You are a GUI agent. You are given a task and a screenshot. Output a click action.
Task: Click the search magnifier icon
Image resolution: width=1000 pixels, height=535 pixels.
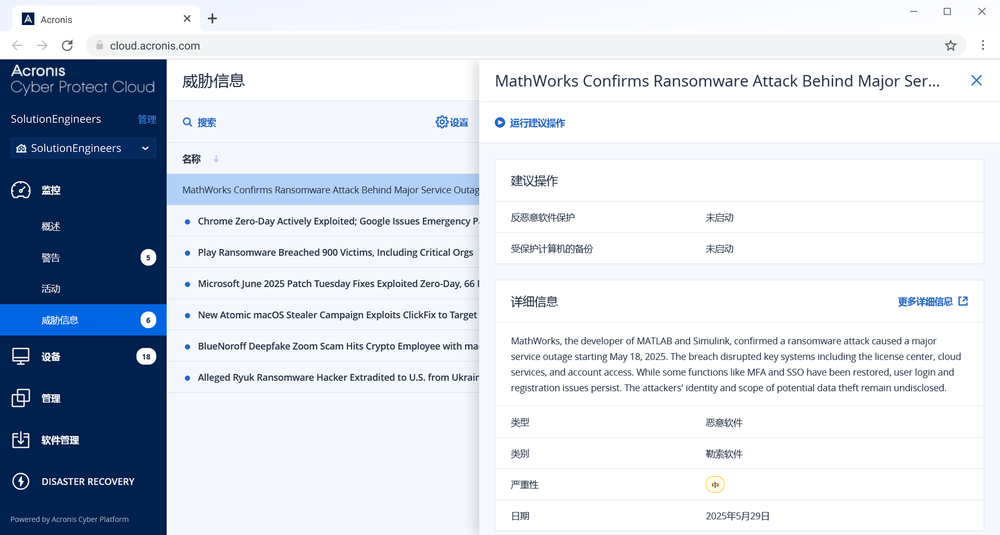[188, 122]
